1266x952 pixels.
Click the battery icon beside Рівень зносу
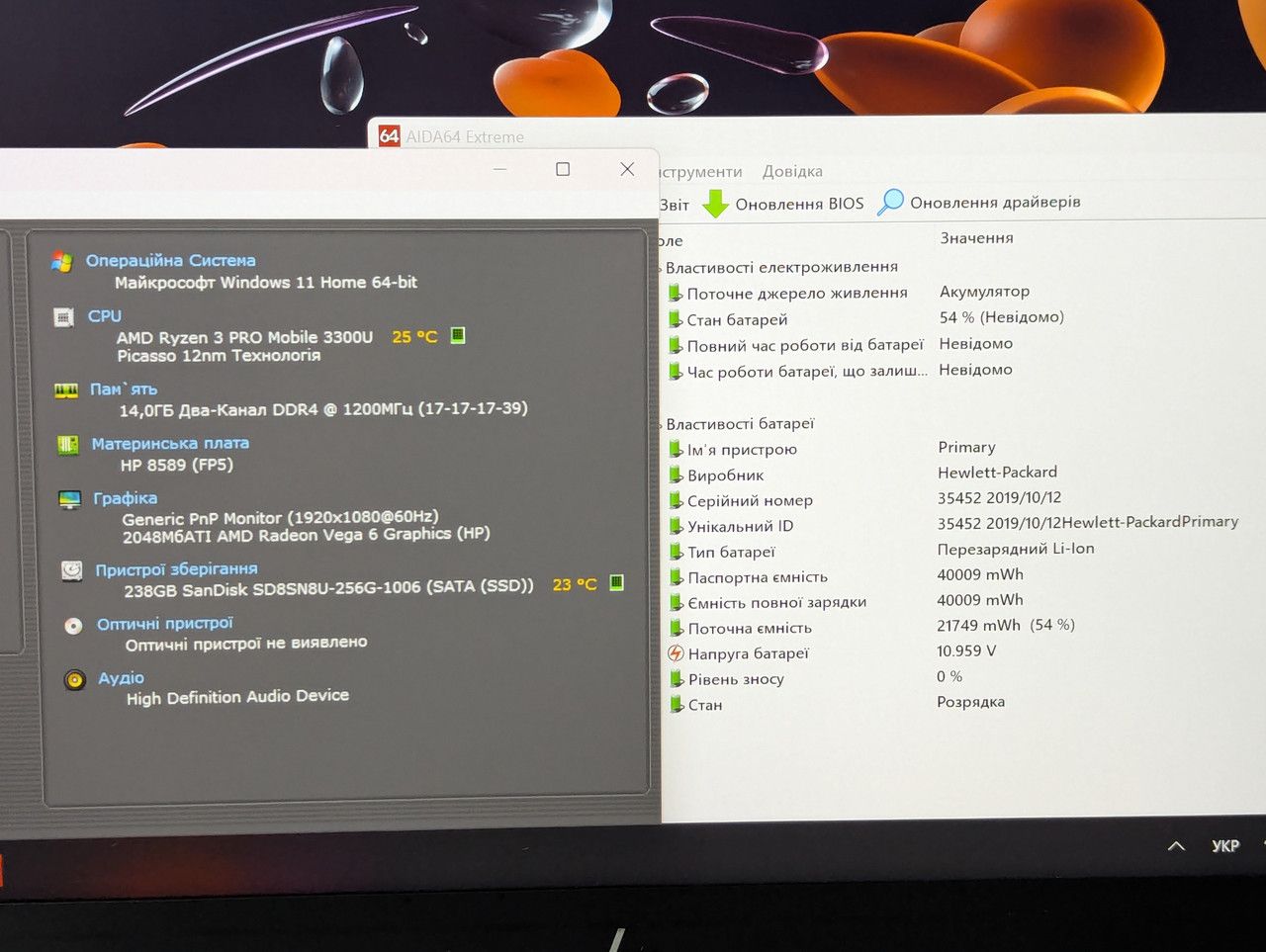677,679
